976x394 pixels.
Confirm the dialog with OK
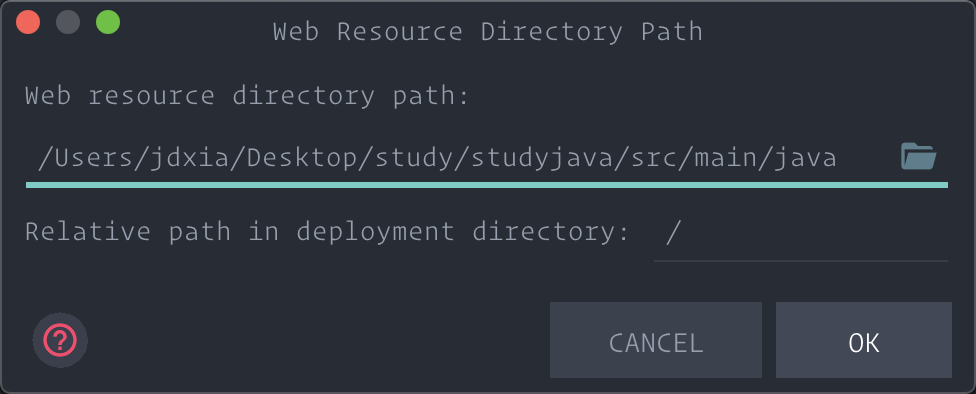863,340
